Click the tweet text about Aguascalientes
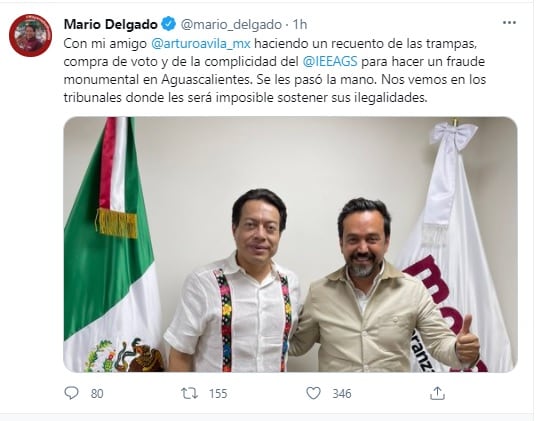The width and height of the screenshot is (539, 421). coord(275,70)
